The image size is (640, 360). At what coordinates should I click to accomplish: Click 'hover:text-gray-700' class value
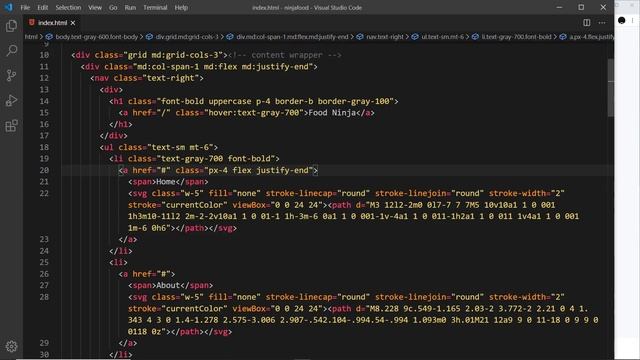click(254, 113)
